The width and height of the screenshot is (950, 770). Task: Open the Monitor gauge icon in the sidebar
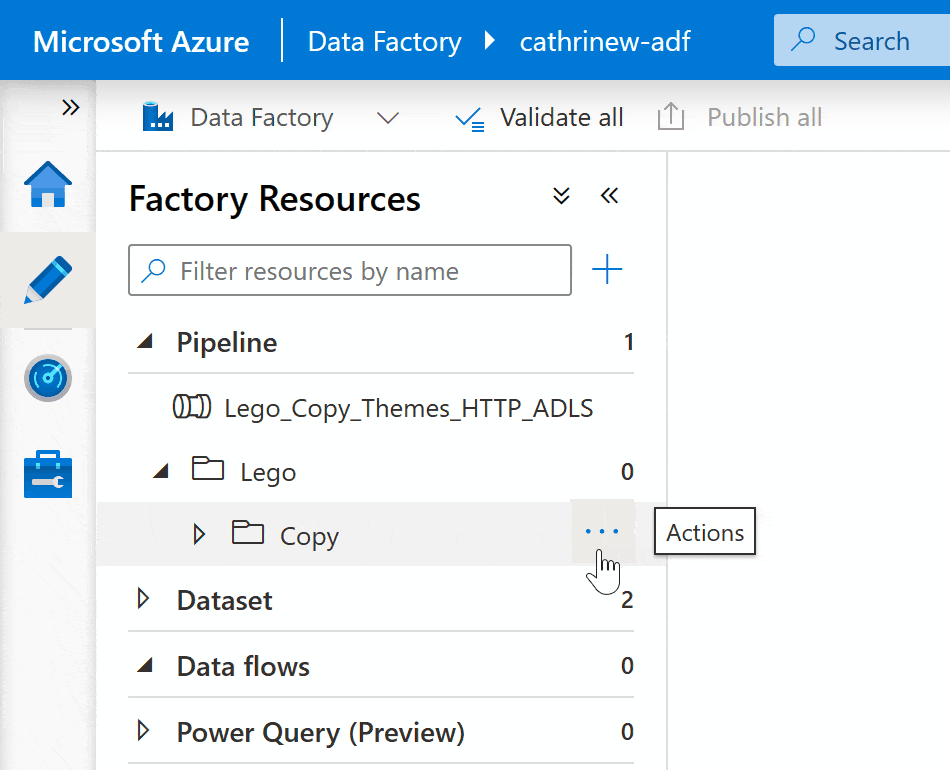pyautogui.click(x=47, y=378)
